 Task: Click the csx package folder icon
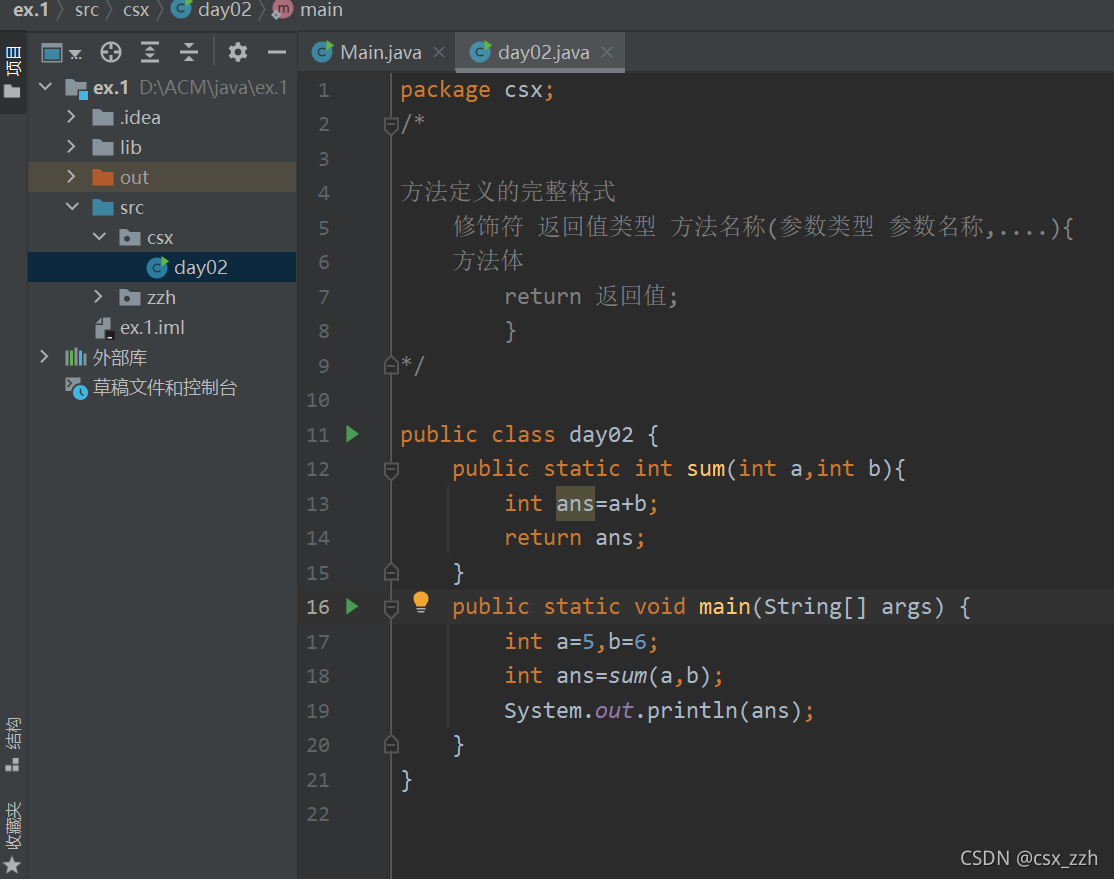(130, 237)
